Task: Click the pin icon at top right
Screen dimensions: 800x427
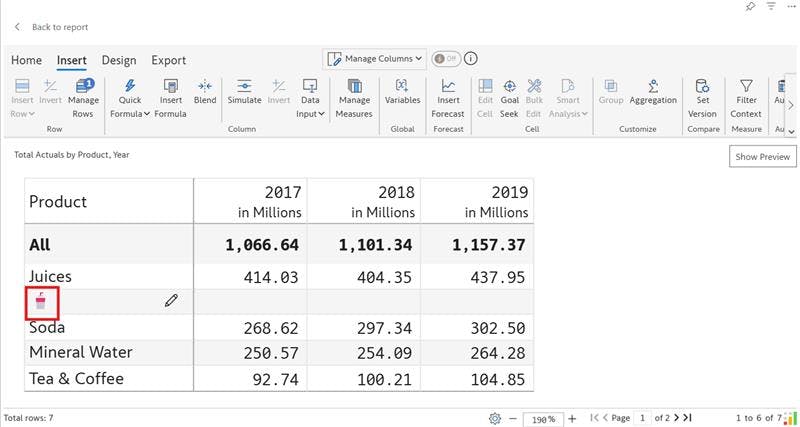Action: tap(751, 6)
